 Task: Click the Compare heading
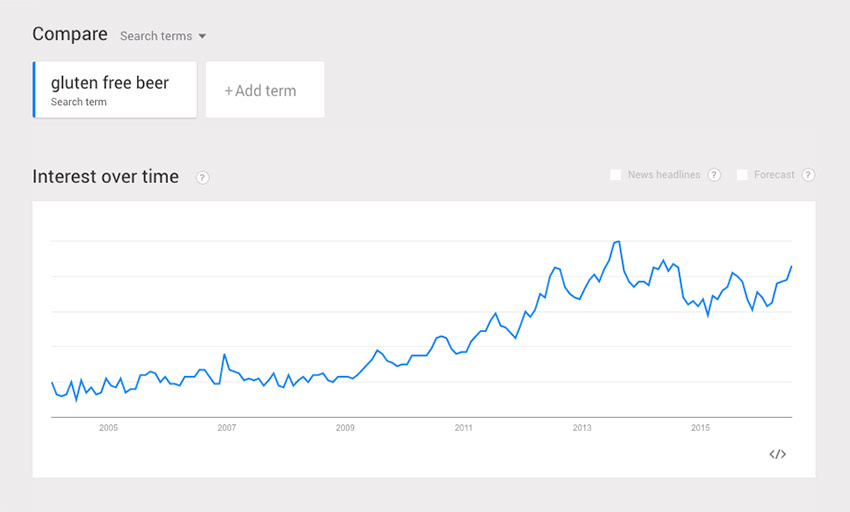point(70,34)
